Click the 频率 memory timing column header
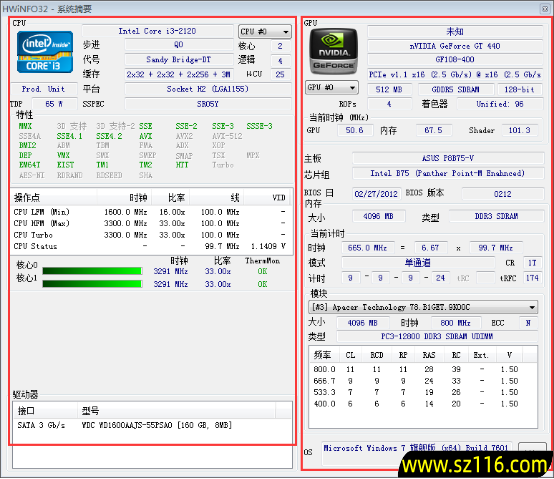The height and width of the screenshot is (479, 554). tap(324, 355)
